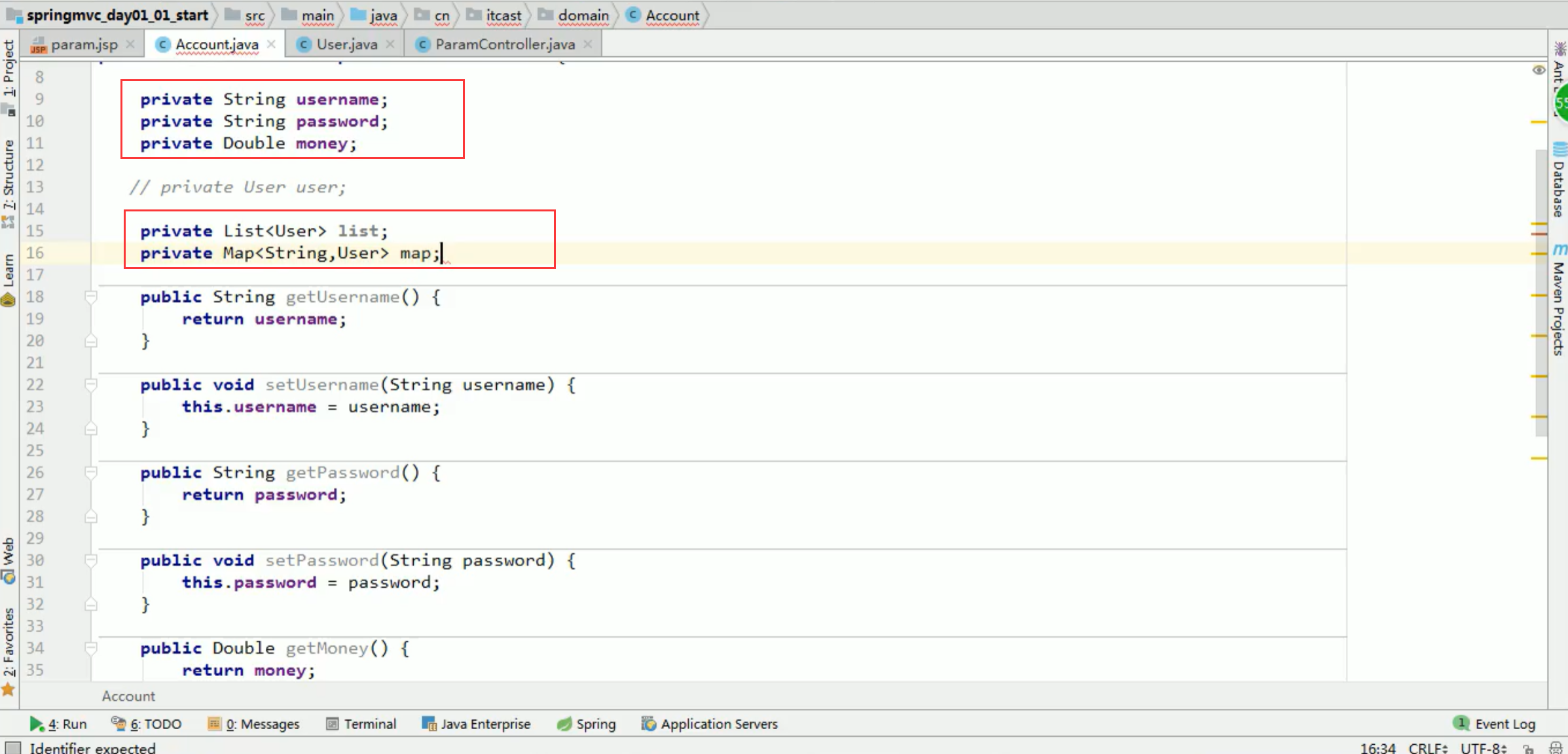Open the Run tool window

58,724
